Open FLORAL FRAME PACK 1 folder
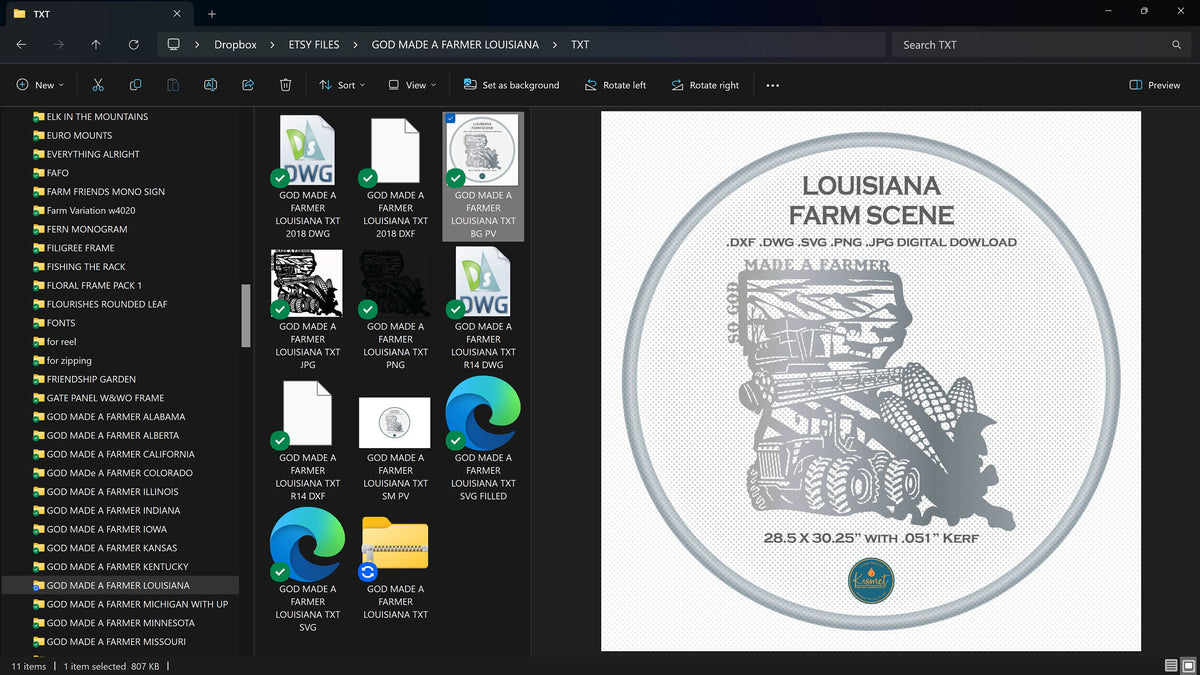 pos(94,285)
